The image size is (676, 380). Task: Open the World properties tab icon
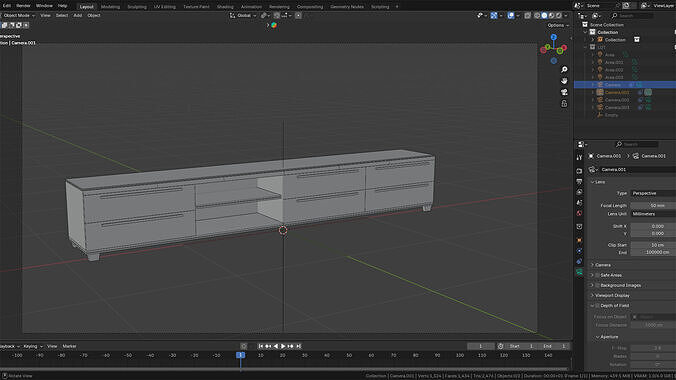579,214
